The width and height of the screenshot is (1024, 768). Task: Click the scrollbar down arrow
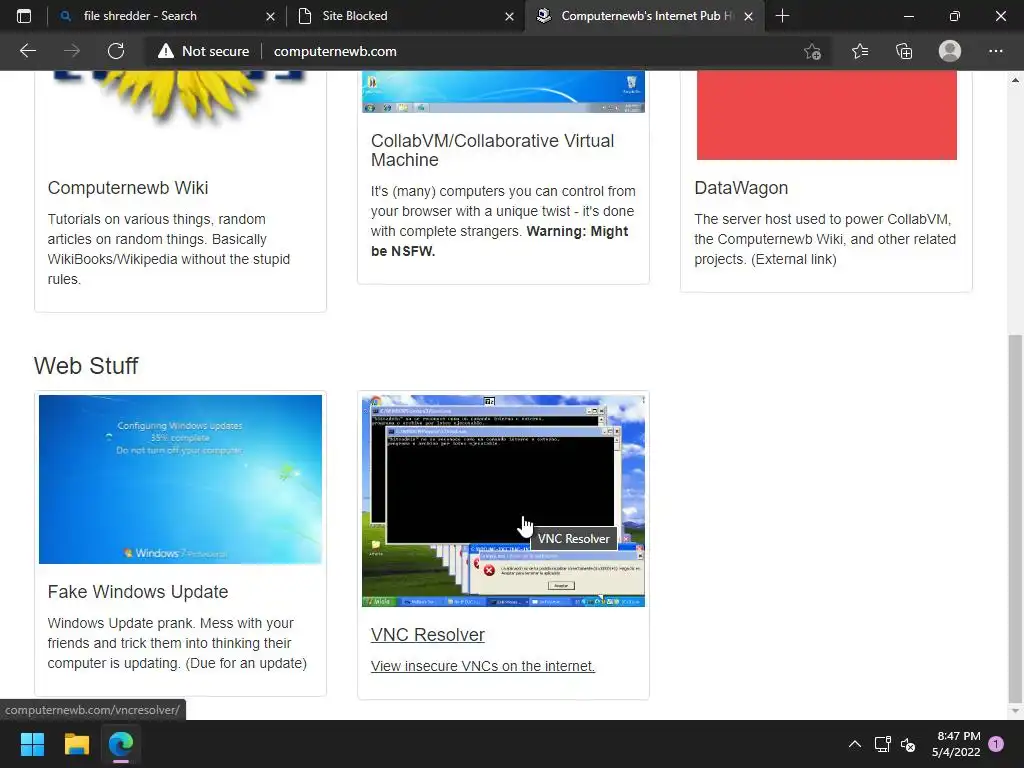click(1015, 711)
